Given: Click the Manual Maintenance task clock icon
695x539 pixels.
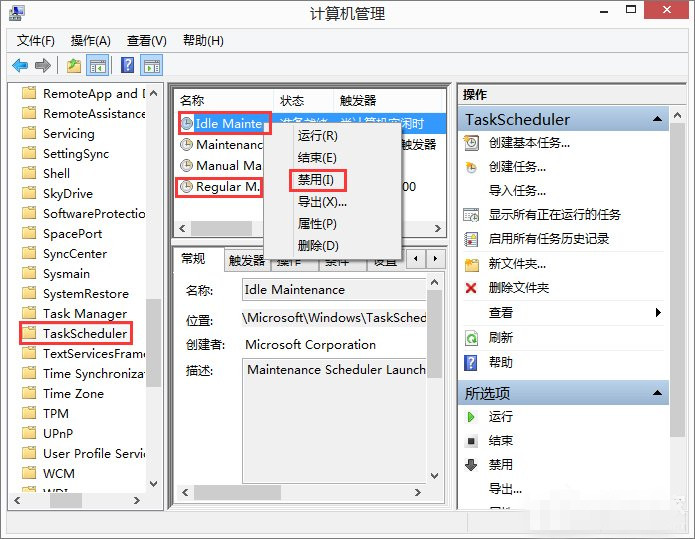Looking at the screenshot, I should coord(187,165).
